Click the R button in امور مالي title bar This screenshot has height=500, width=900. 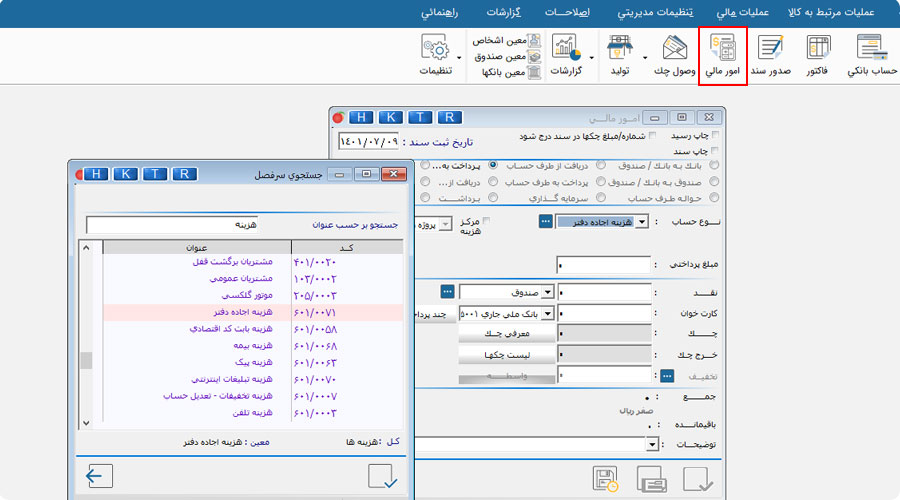[x=449, y=118]
